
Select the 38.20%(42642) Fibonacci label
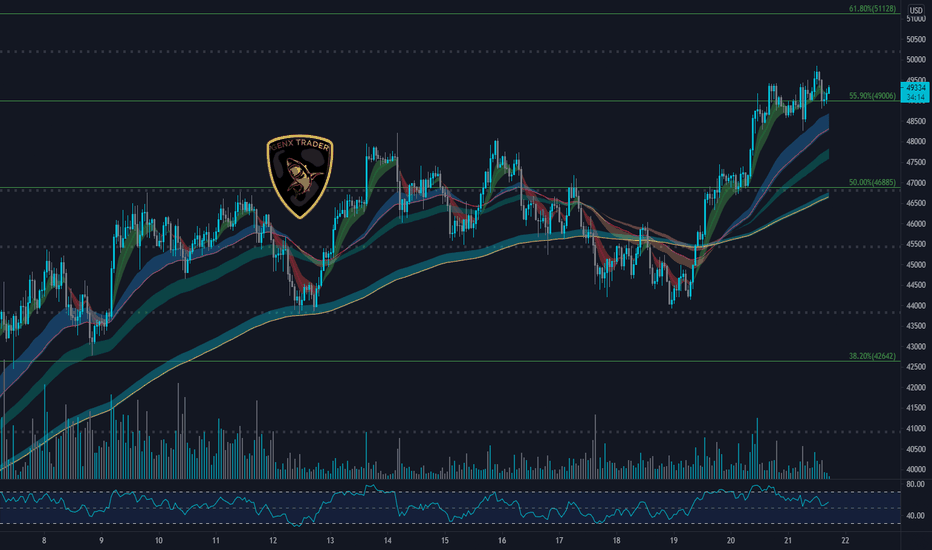pyautogui.click(x=872, y=356)
